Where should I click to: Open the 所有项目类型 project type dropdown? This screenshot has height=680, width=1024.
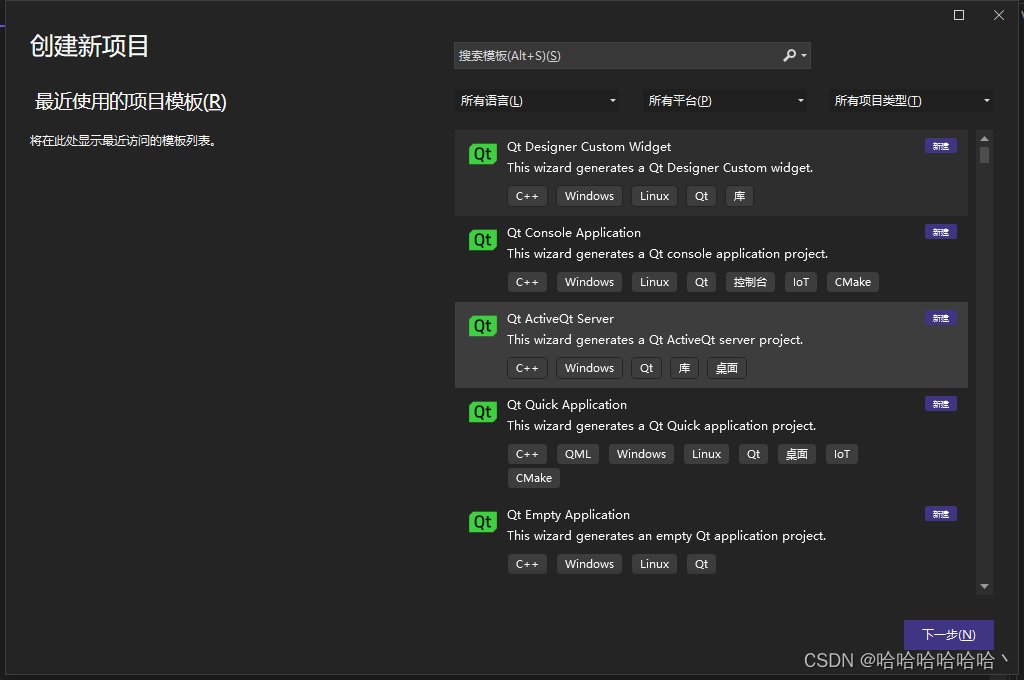[x=911, y=101]
